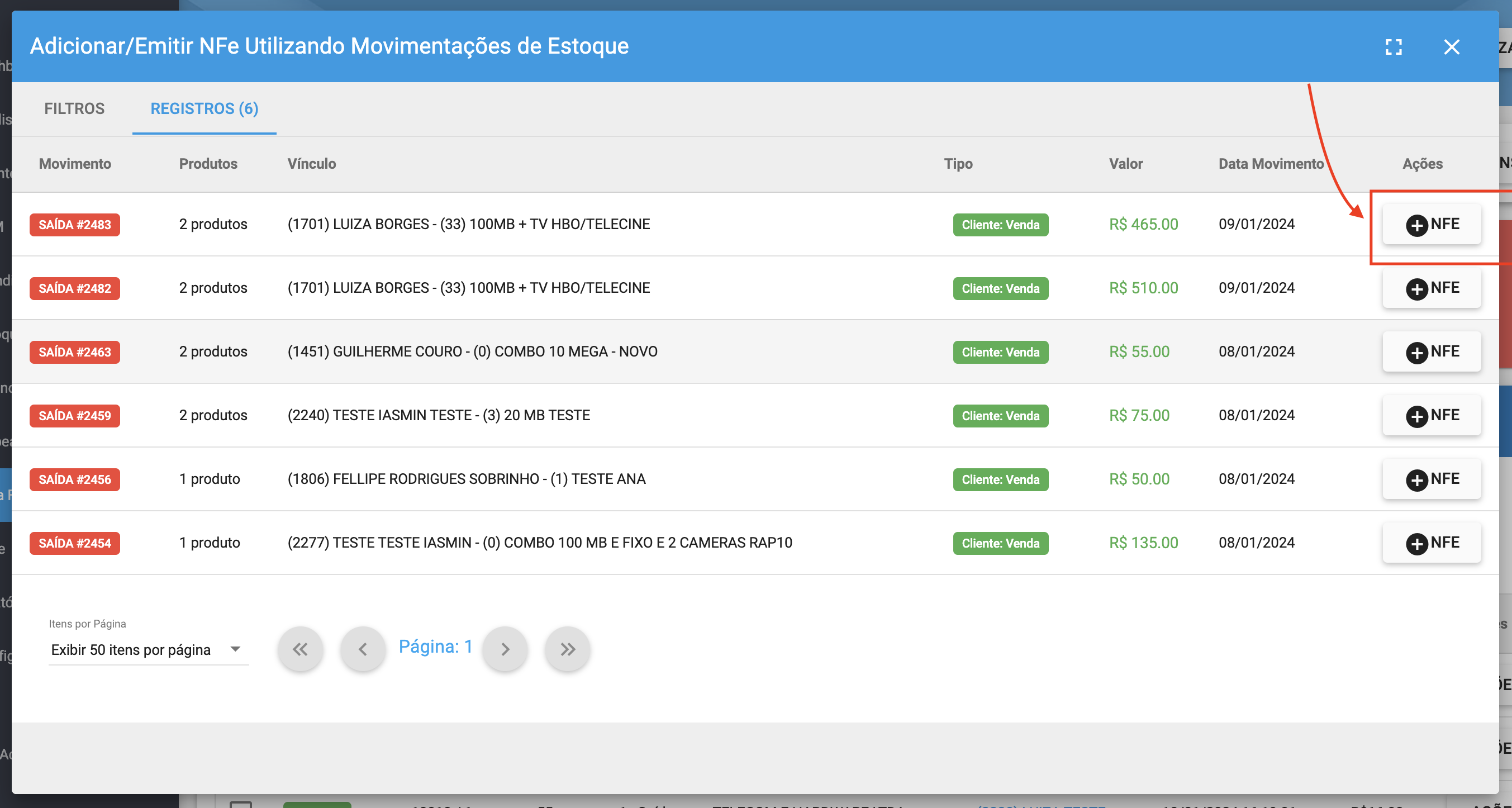
Task: Click the Valor column header
Action: click(1126, 164)
